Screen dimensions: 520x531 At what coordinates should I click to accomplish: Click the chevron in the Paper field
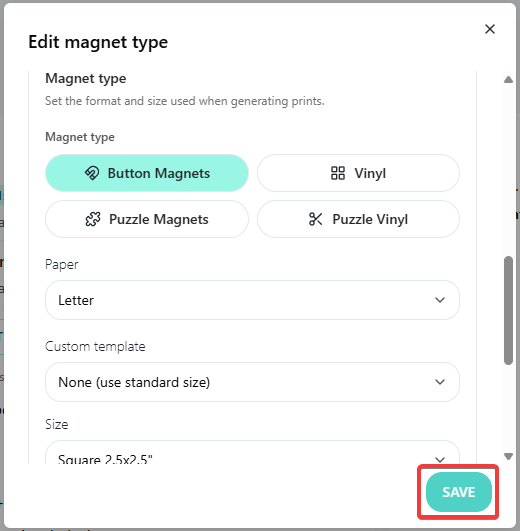(x=440, y=300)
